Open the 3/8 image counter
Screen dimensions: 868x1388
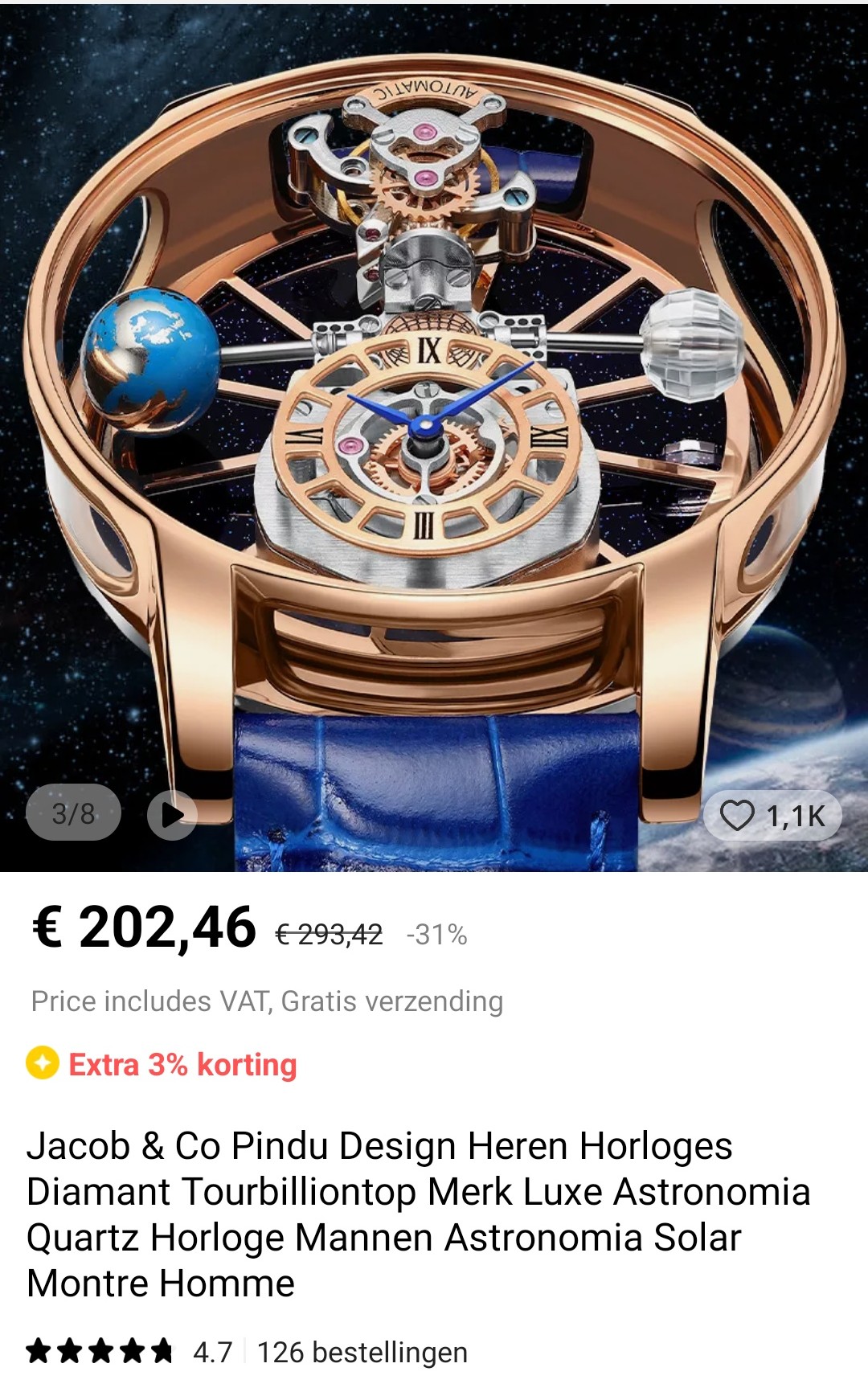73,813
